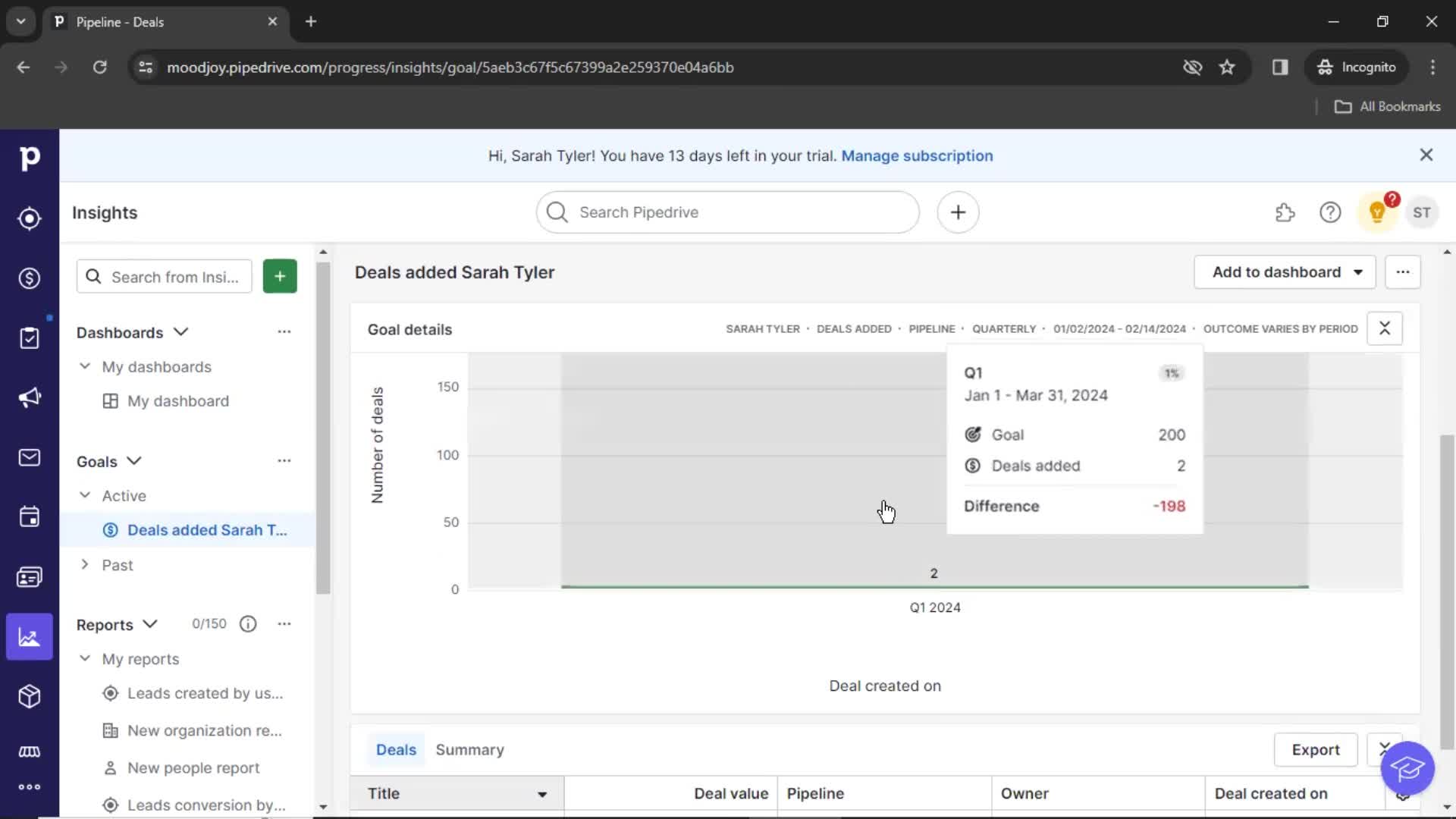Screen dimensions: 1456x819
Task: Expand the My dashboards section
Action: pos(84,366)
